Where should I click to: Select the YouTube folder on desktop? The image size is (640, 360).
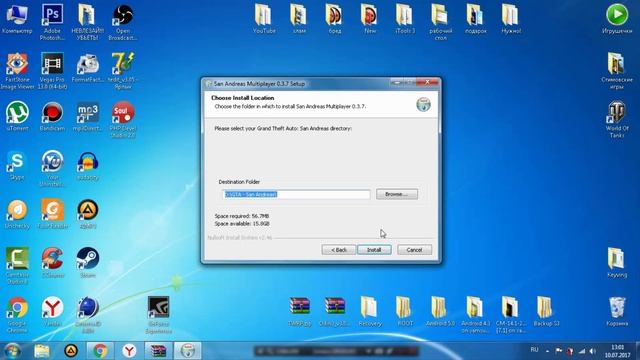pyautogui.click(x=264, y=19)
